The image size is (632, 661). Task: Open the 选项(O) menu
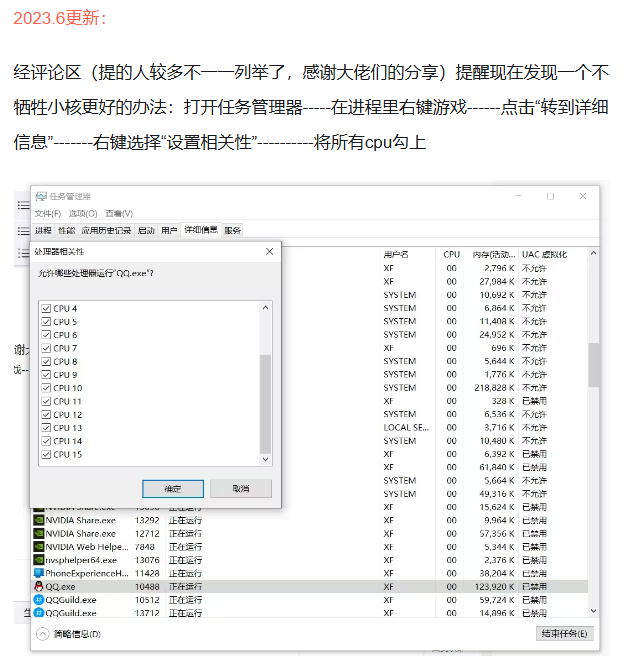coord(83,214)
